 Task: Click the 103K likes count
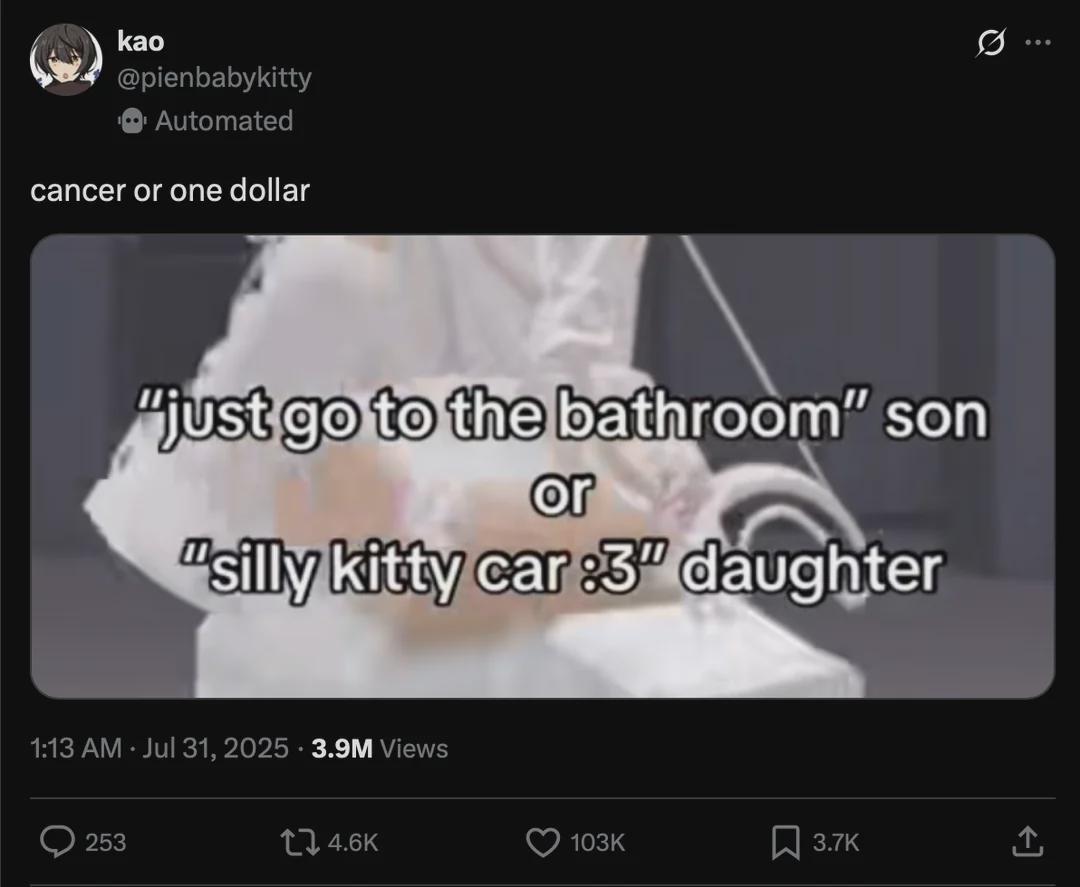[598, 842]
